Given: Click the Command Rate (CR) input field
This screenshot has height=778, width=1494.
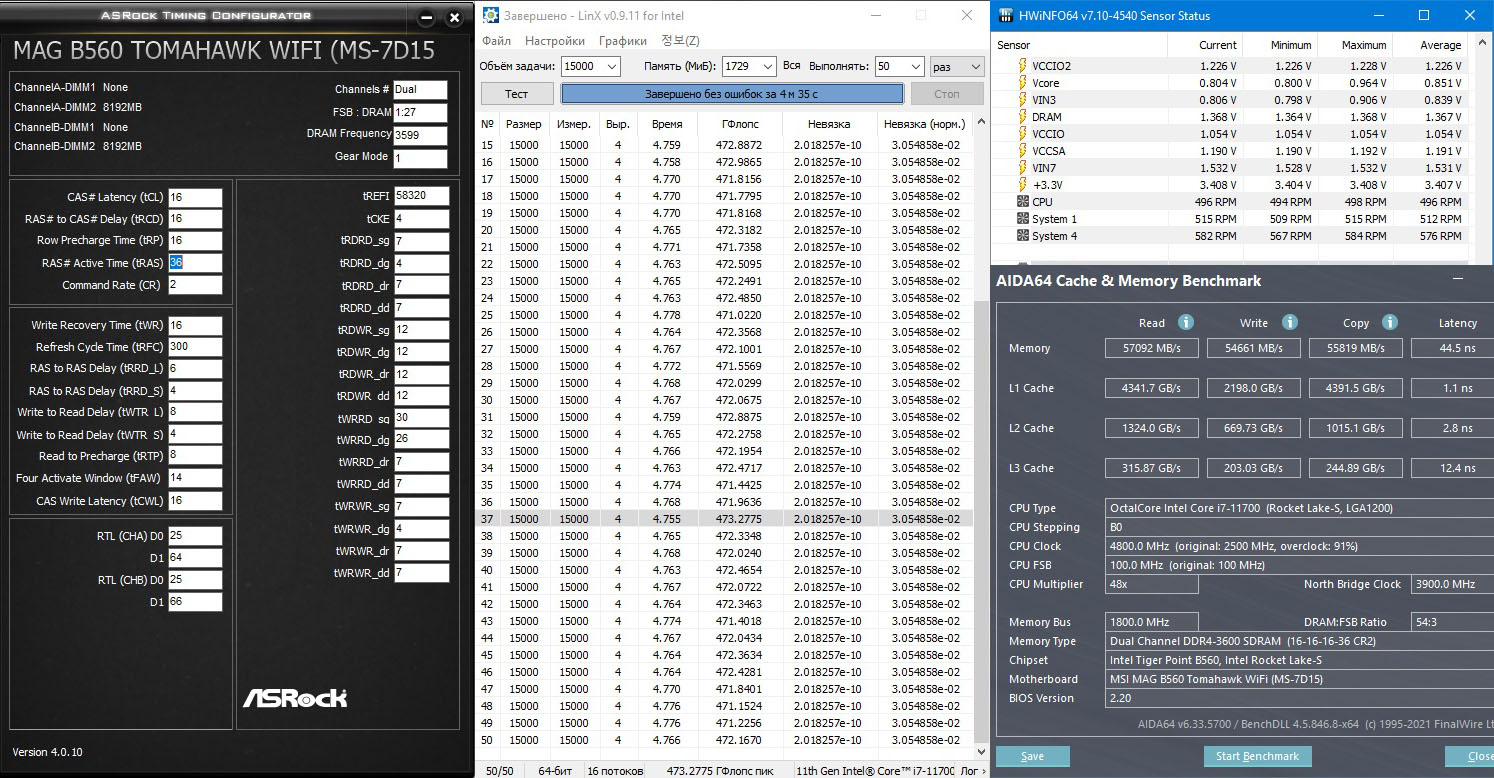Looking at the screenshot, I should tap(195, 285).
